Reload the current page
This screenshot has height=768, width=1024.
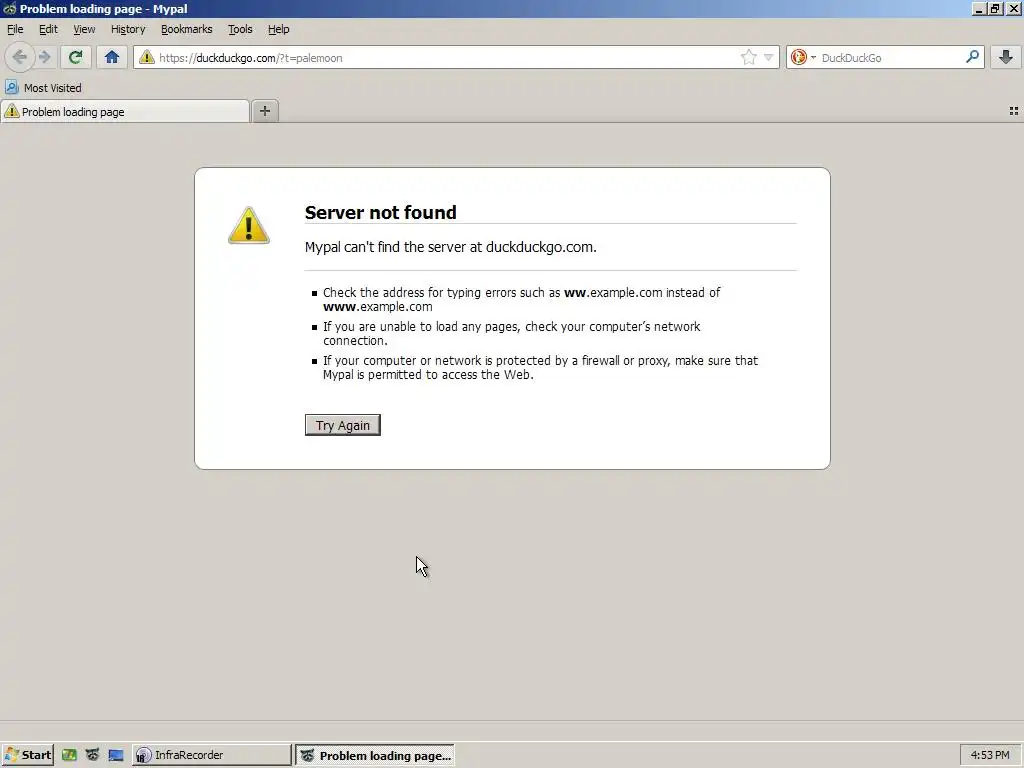coord(75,57)
